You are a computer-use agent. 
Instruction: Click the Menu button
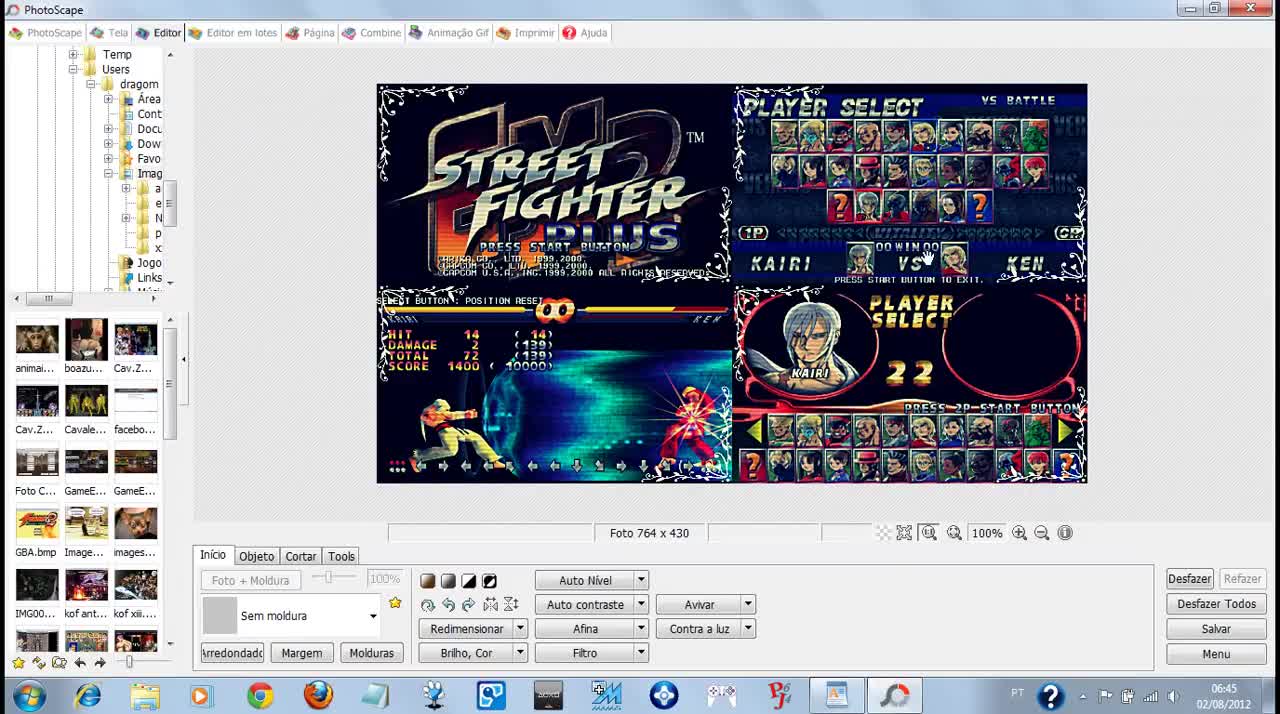pos(1216,654)
